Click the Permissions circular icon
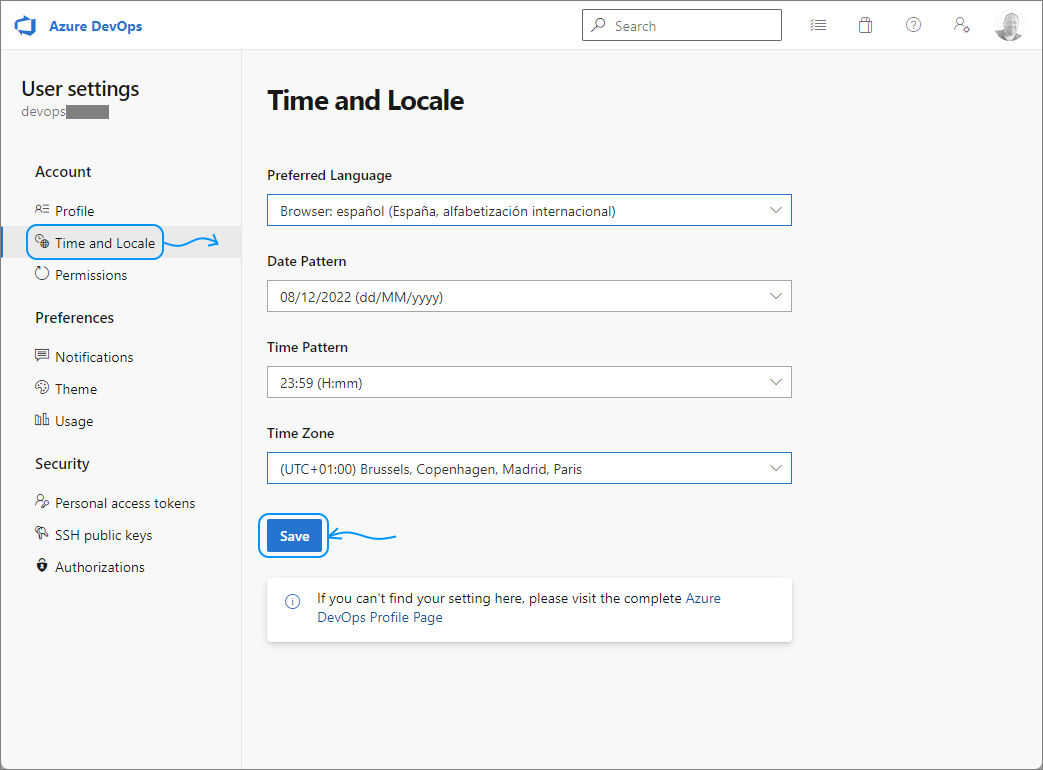The width and height of the screenshot is (1043, 770). [x=42, y=273]
